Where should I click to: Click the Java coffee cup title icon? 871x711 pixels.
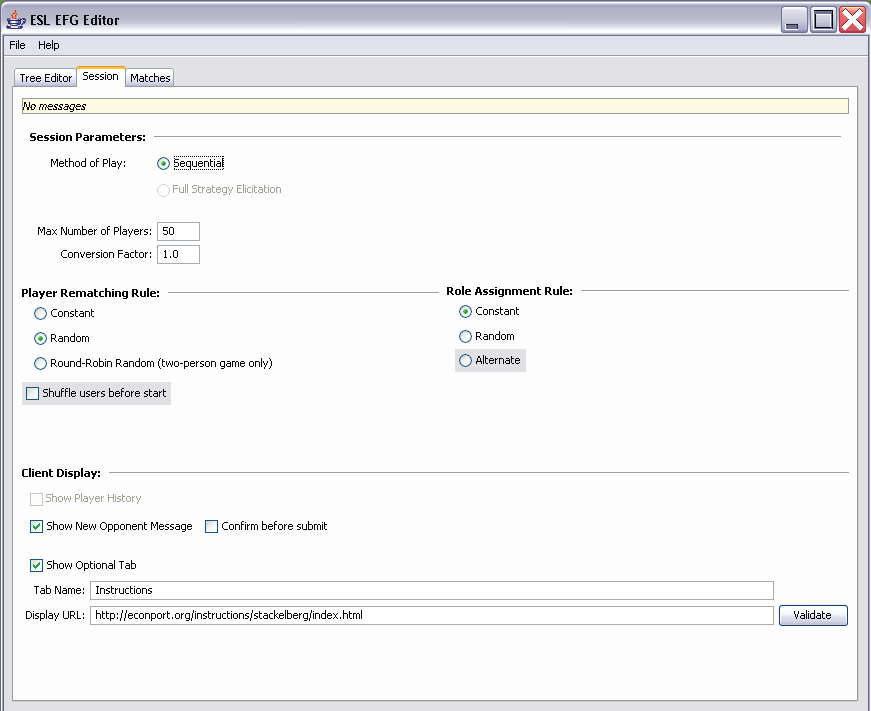[x=16, y=20]
